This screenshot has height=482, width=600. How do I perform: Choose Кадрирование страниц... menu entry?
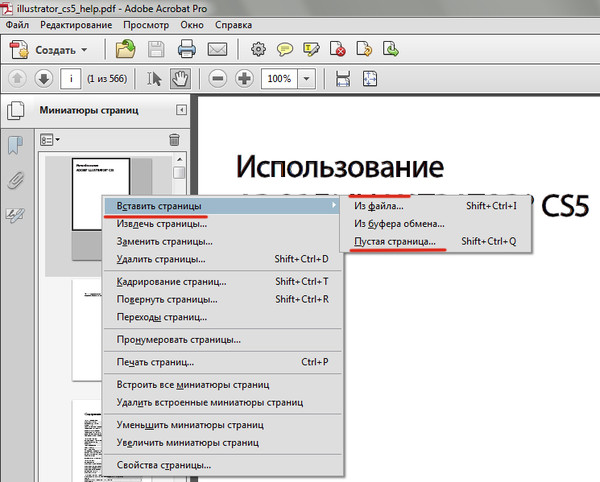222,282
